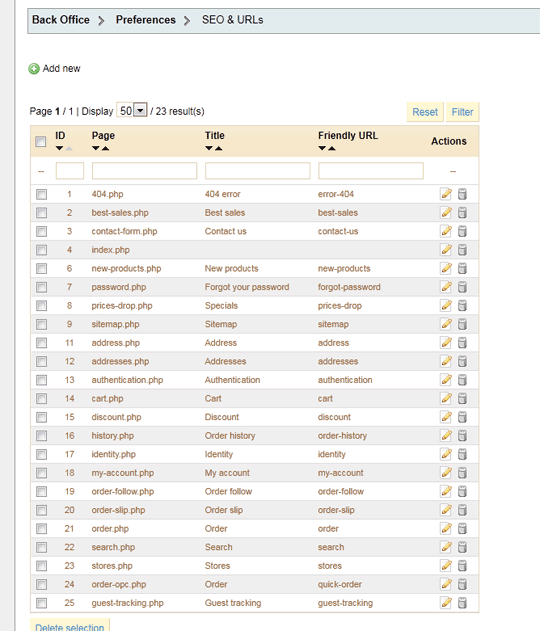The image size is (540, 631).
Task: Edit the 404.php row with pencil icon
Action: click(446, 194)
